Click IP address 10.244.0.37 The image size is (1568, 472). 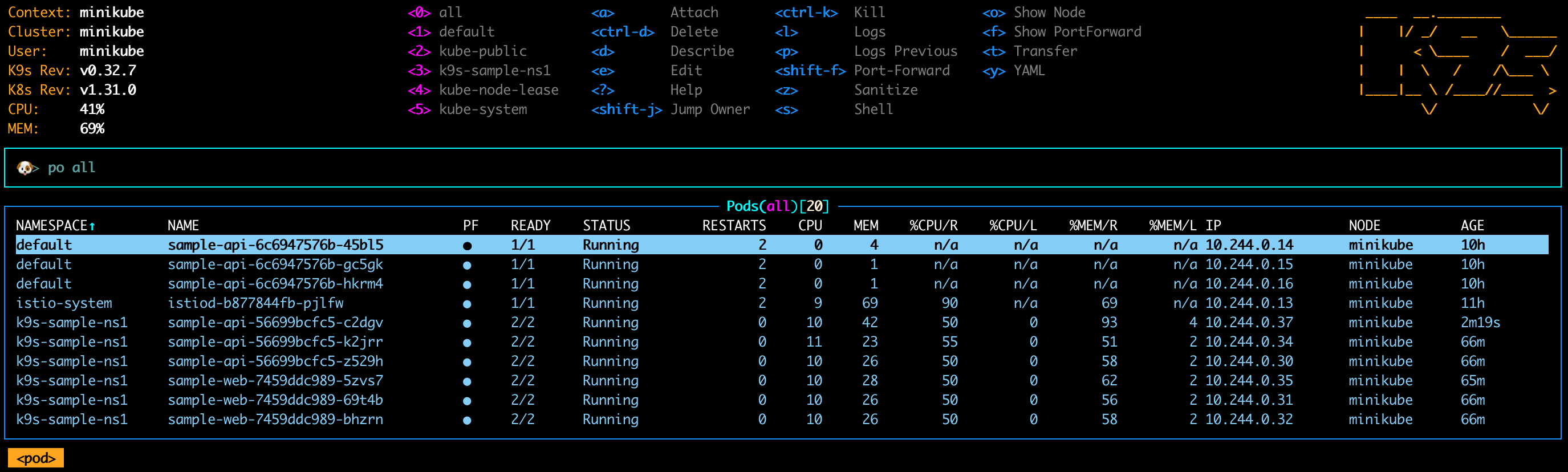click(1249, 323)
